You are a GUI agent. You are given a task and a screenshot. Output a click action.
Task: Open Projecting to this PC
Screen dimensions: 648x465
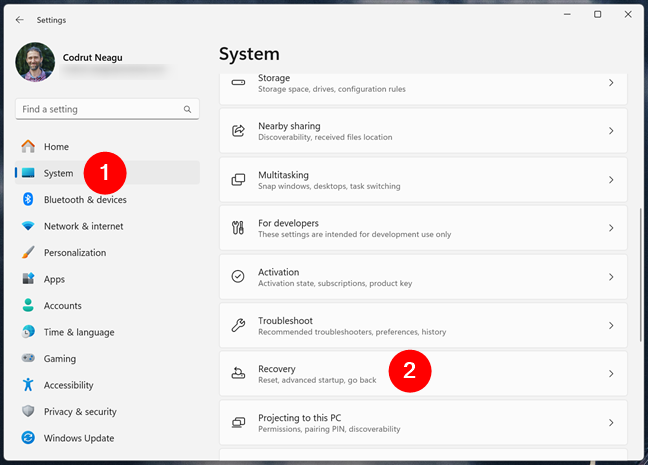point(423,422)
